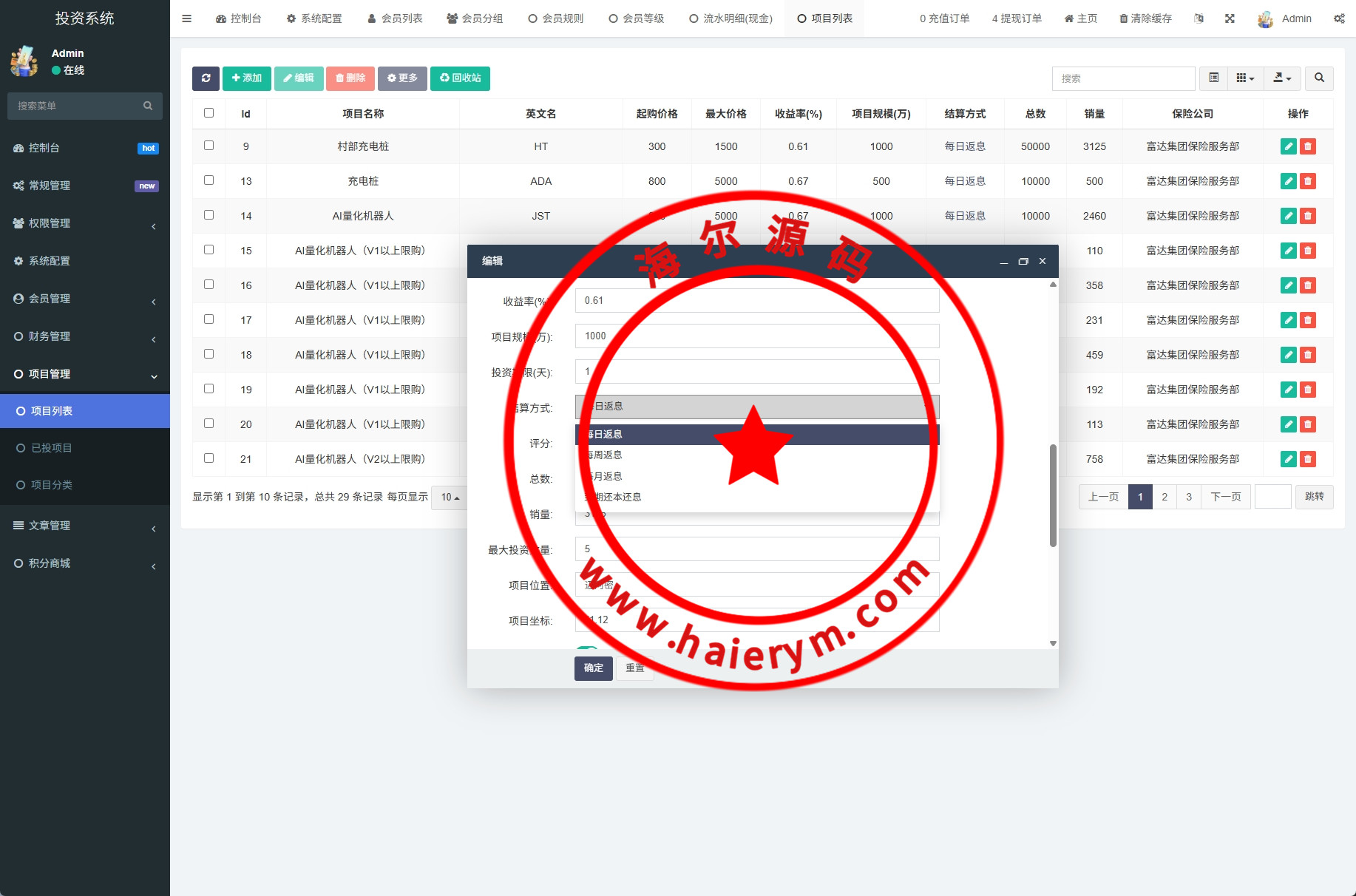Tick the checkbox for row Id 14
The height and width of the screenshot is (896, 1356).
[x=209, y=215]
